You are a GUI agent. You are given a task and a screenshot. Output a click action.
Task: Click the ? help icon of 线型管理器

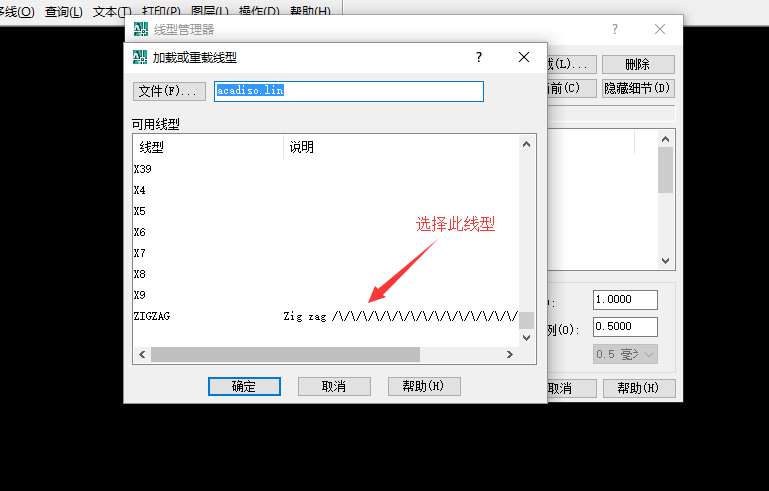click(615, 29)
